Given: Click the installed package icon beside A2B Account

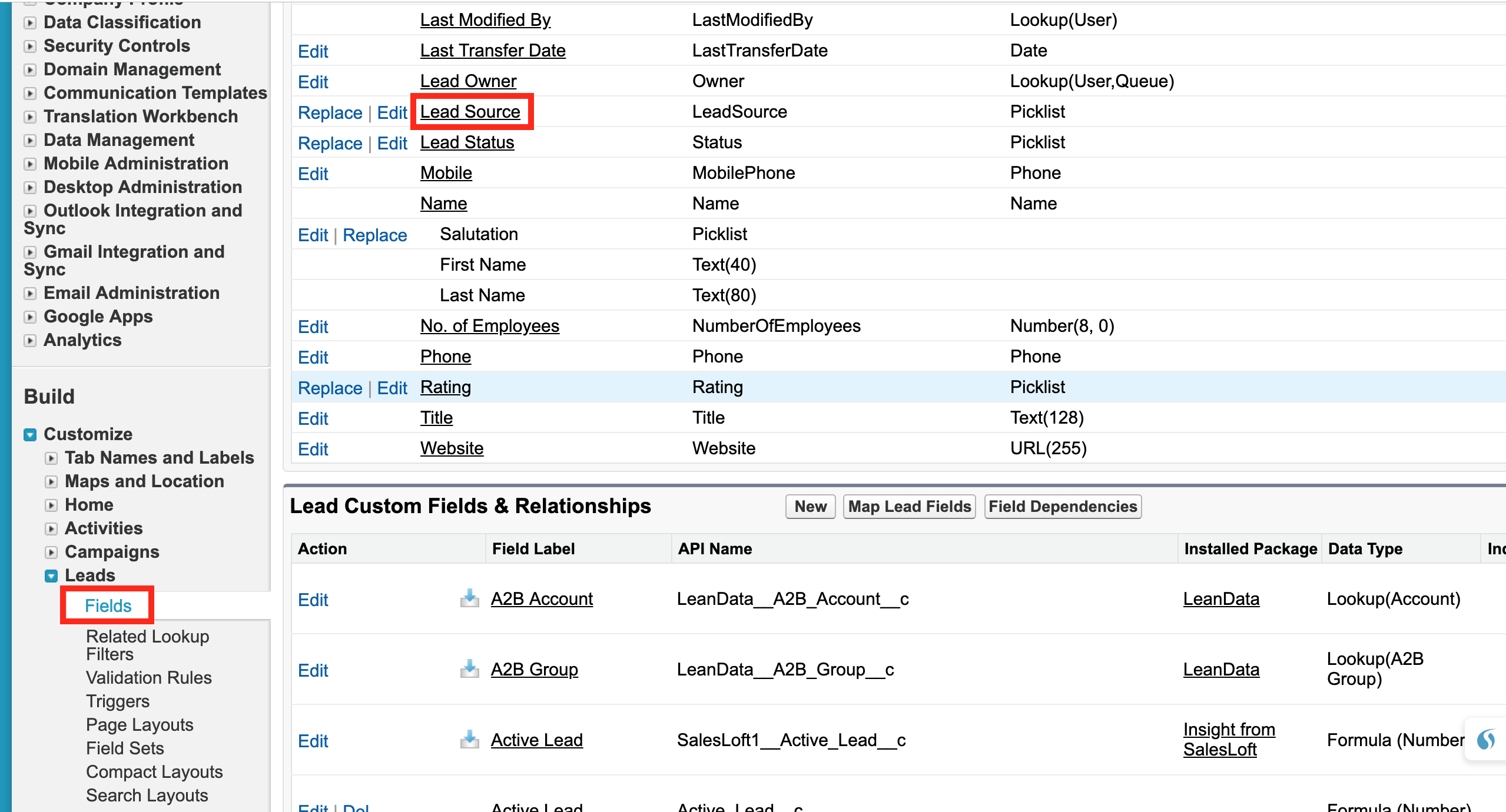Looking at the screenshot, I should coord(469,597).
